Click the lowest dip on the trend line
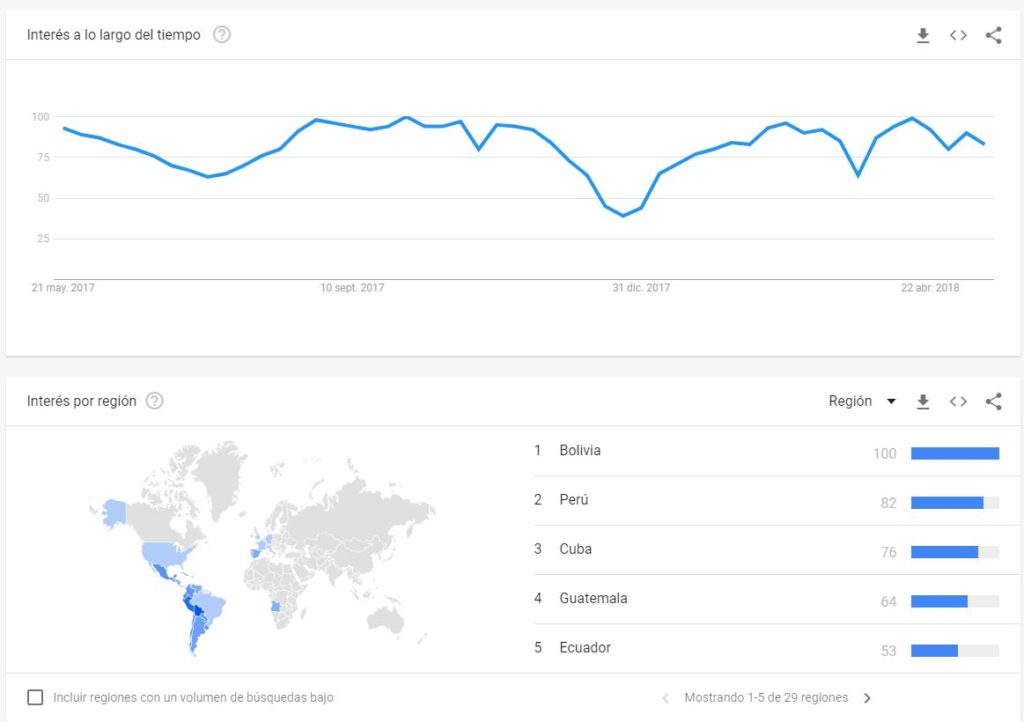Image resolution: width=1024 pixels, height=722 pixels. (623, 215)
